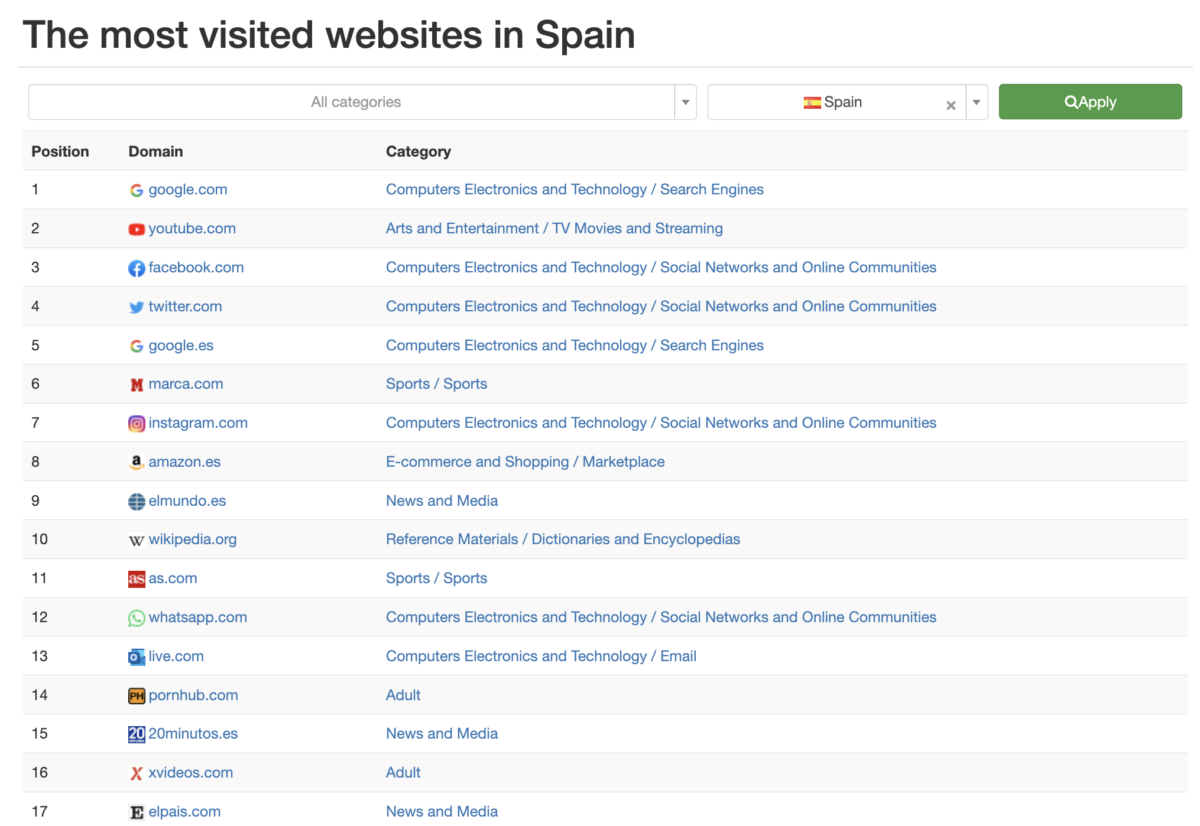
Task: Click the AS favicon icon
Action: click(136, 579)
